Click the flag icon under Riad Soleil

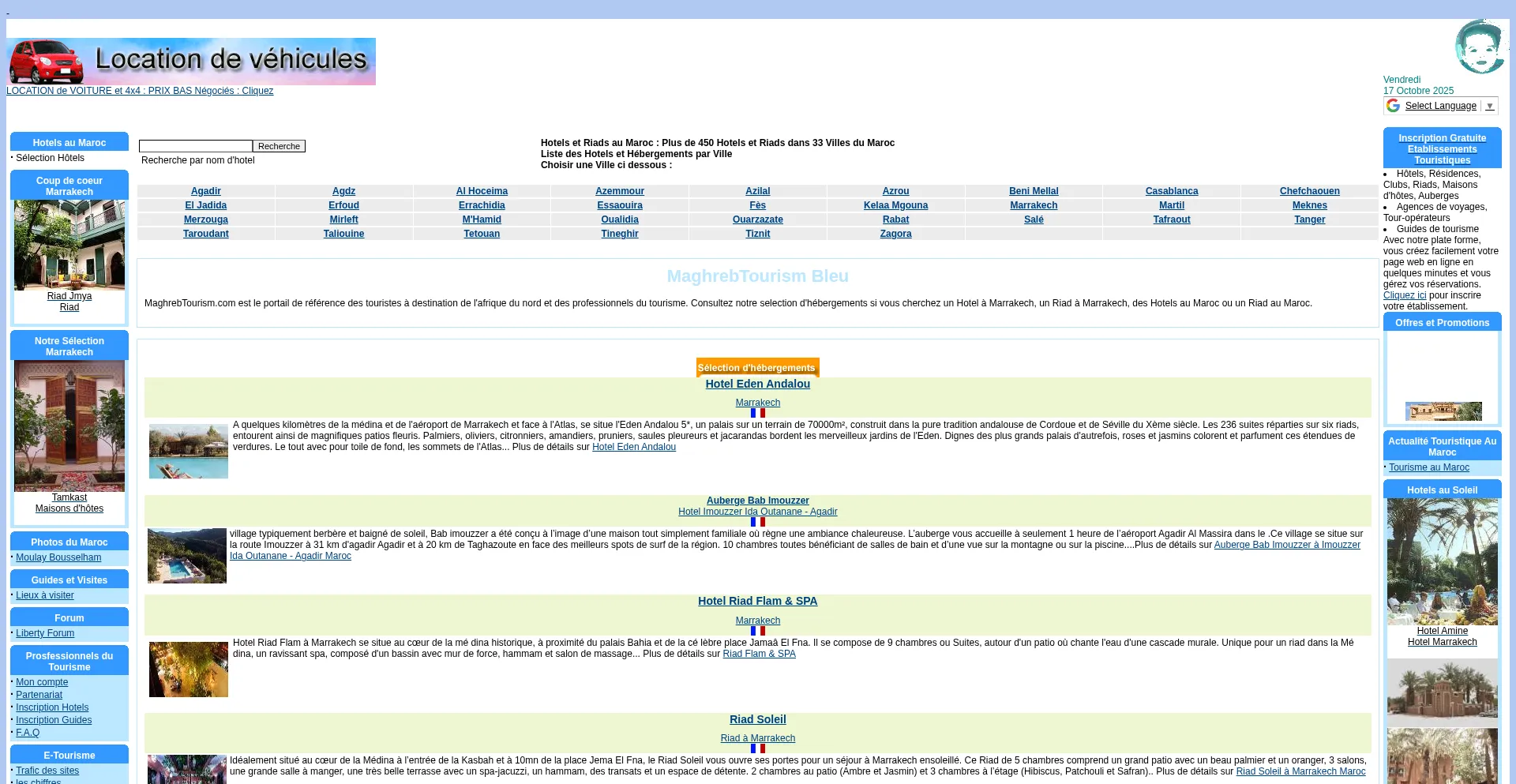click(757, 748)
